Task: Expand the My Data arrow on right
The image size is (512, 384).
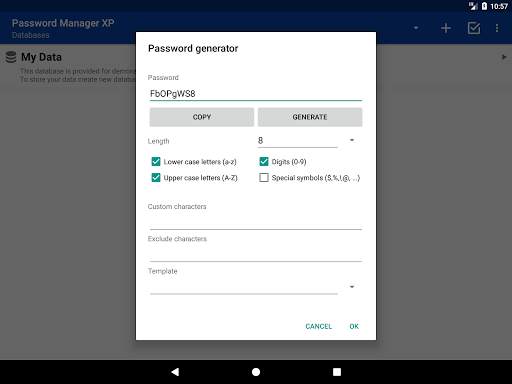Action: tap(504, 57)
